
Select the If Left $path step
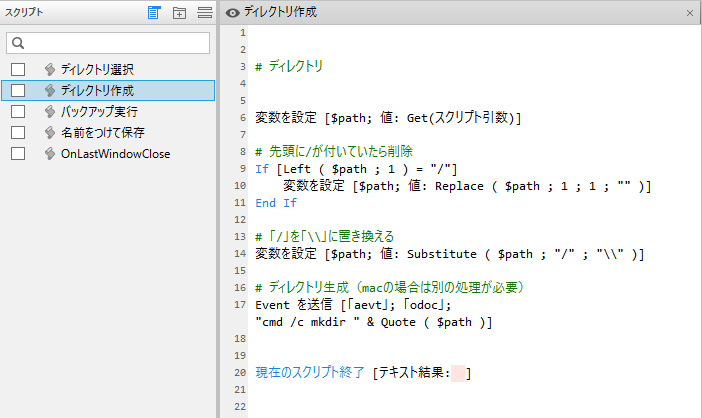pyautogui.click(x=356, y=169)
